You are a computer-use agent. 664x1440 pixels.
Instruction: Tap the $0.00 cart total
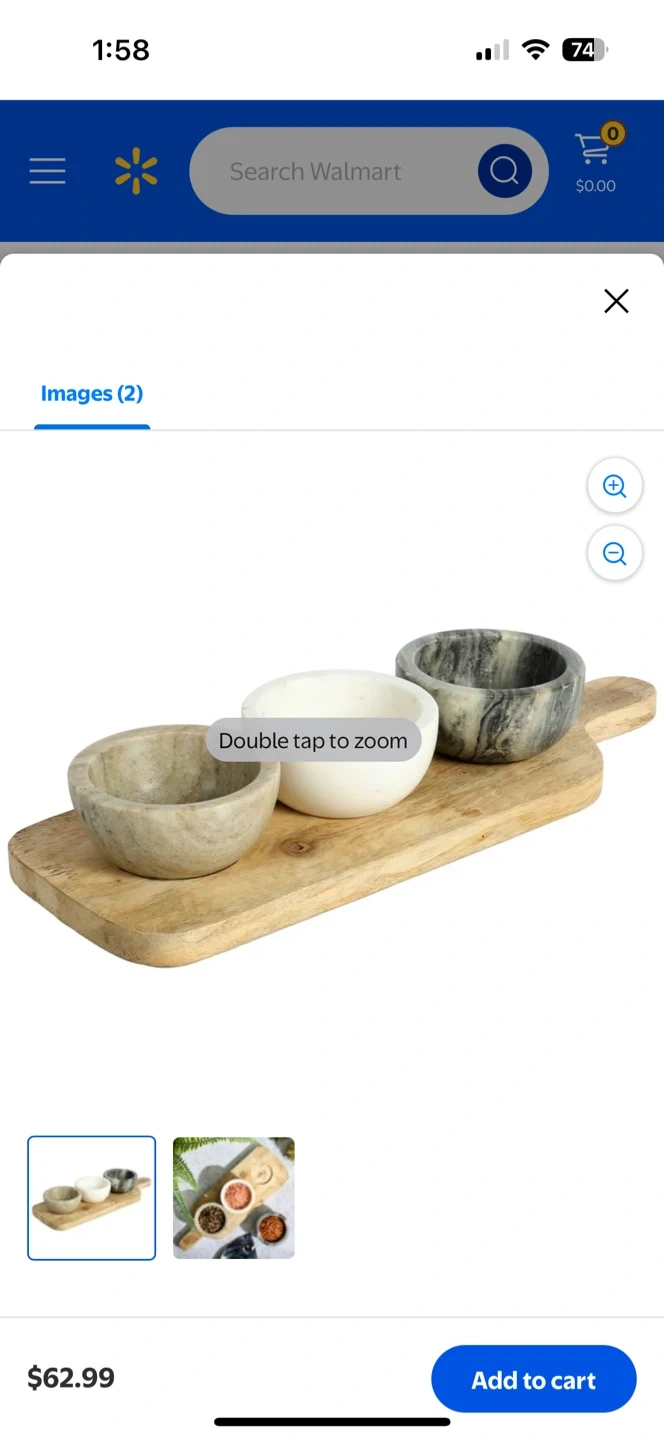coord(595,186)
